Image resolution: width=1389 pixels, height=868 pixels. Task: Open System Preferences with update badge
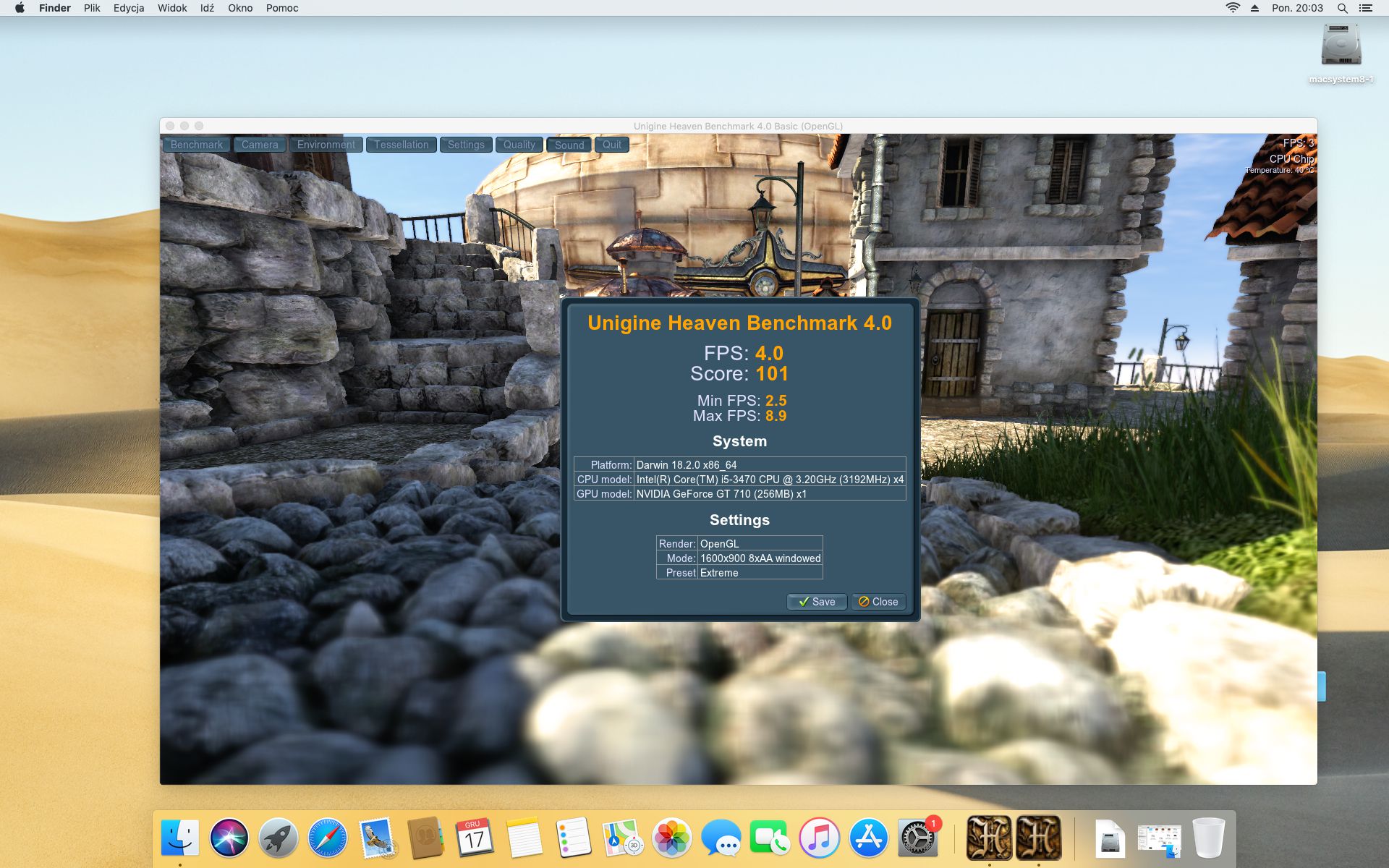coord(917,838)
